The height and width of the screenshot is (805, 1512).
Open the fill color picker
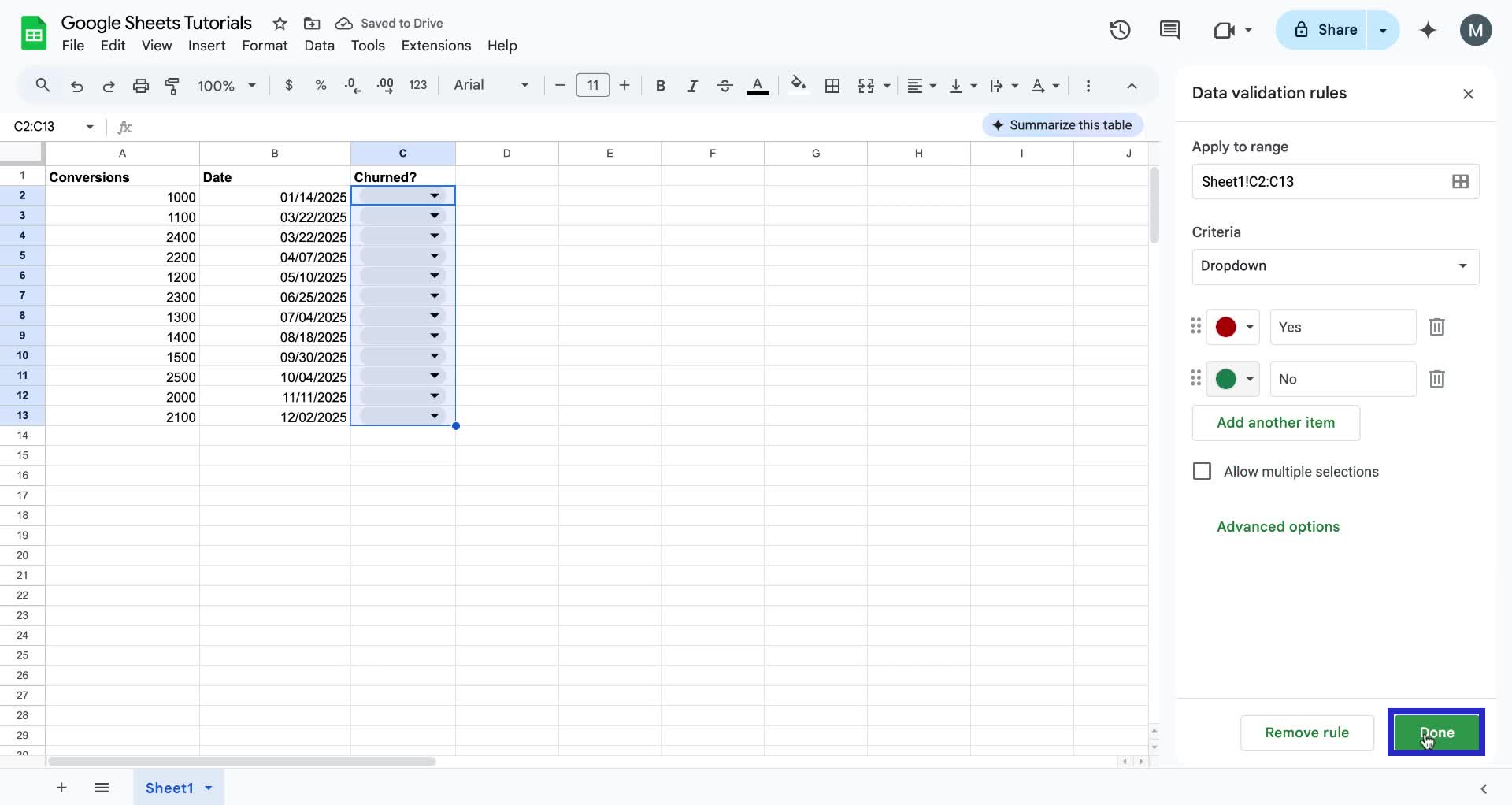(x=799, y=86)
